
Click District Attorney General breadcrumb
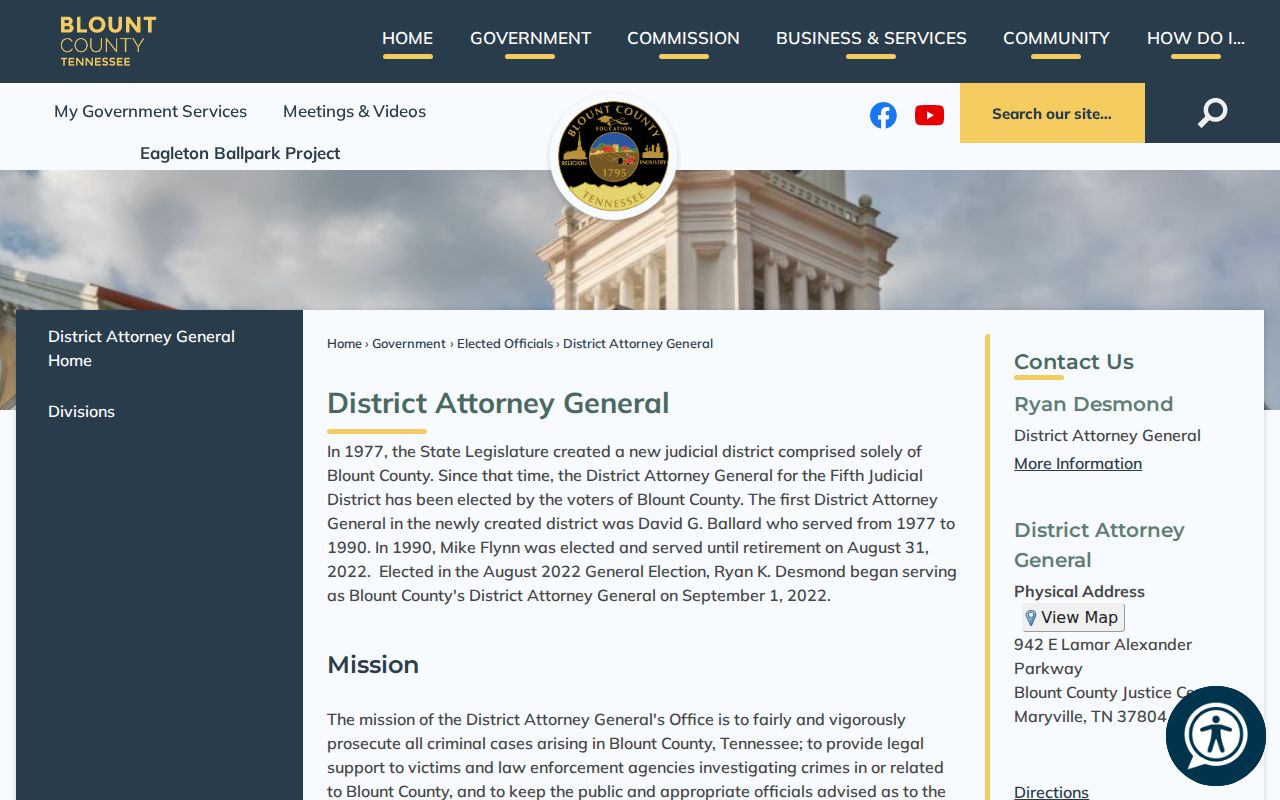point(638,343)
